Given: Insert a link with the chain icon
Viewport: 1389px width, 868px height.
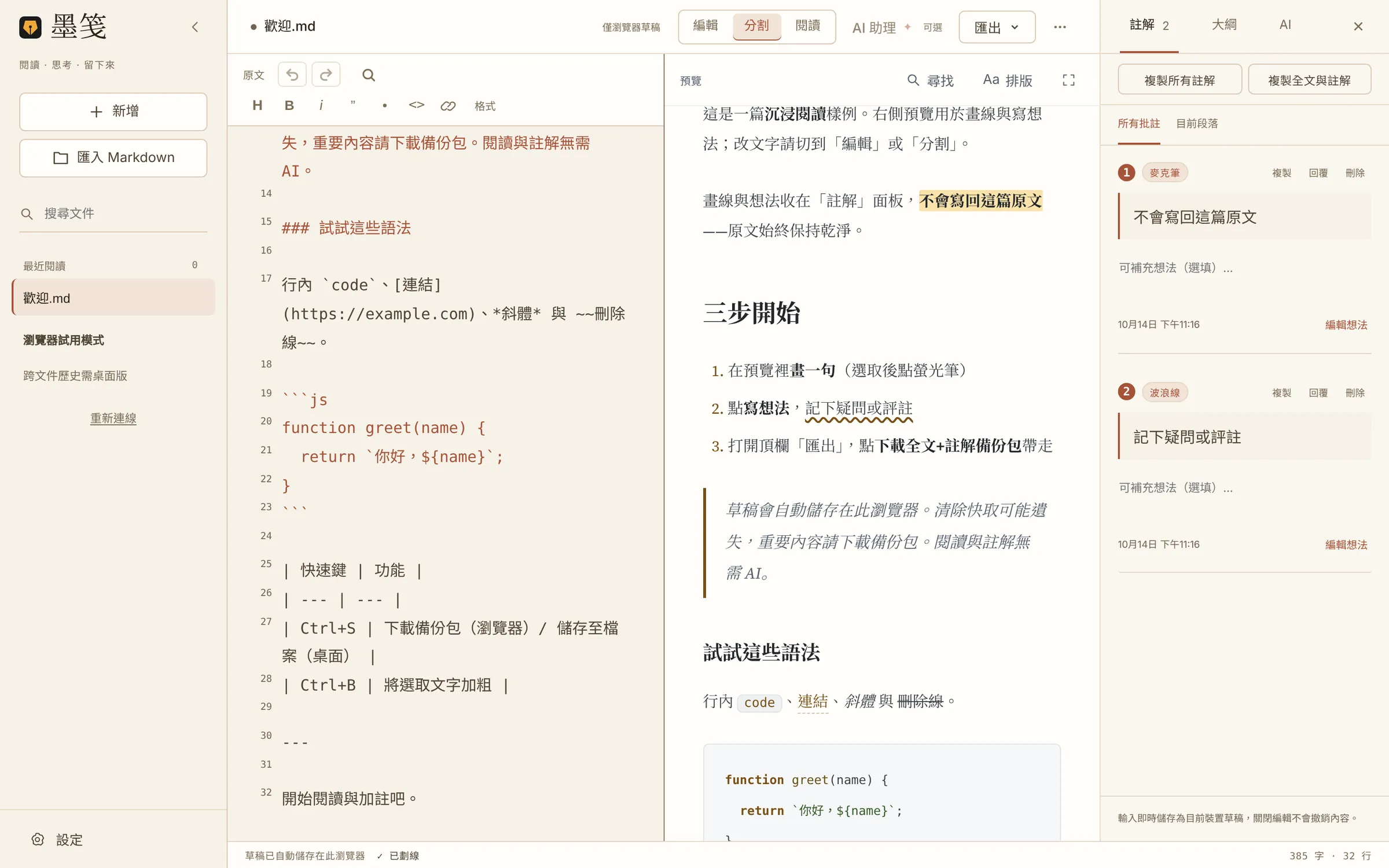Looking at the screenshot, I should (448, 105).
